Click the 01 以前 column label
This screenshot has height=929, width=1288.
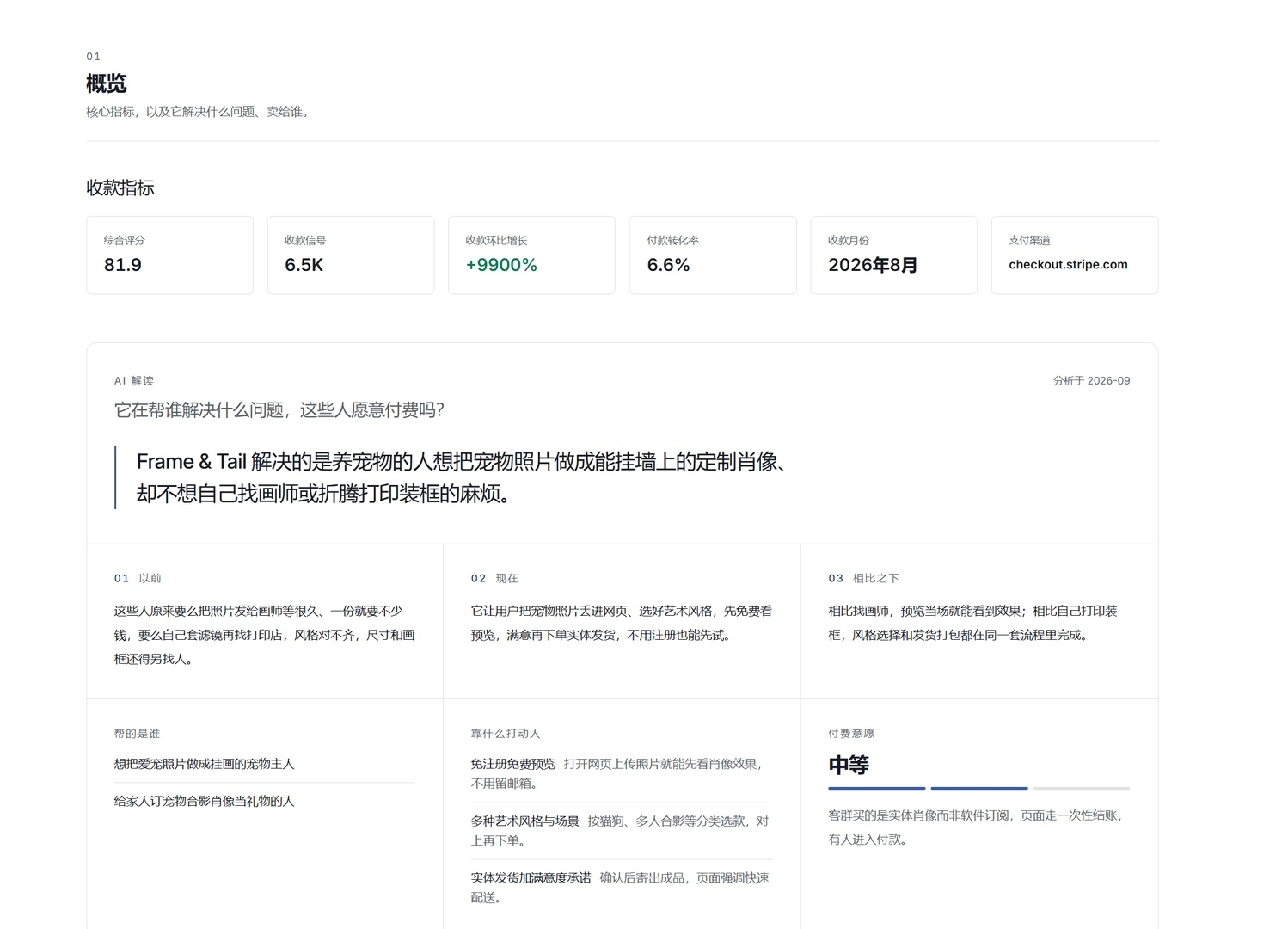[x=138, y=578]
